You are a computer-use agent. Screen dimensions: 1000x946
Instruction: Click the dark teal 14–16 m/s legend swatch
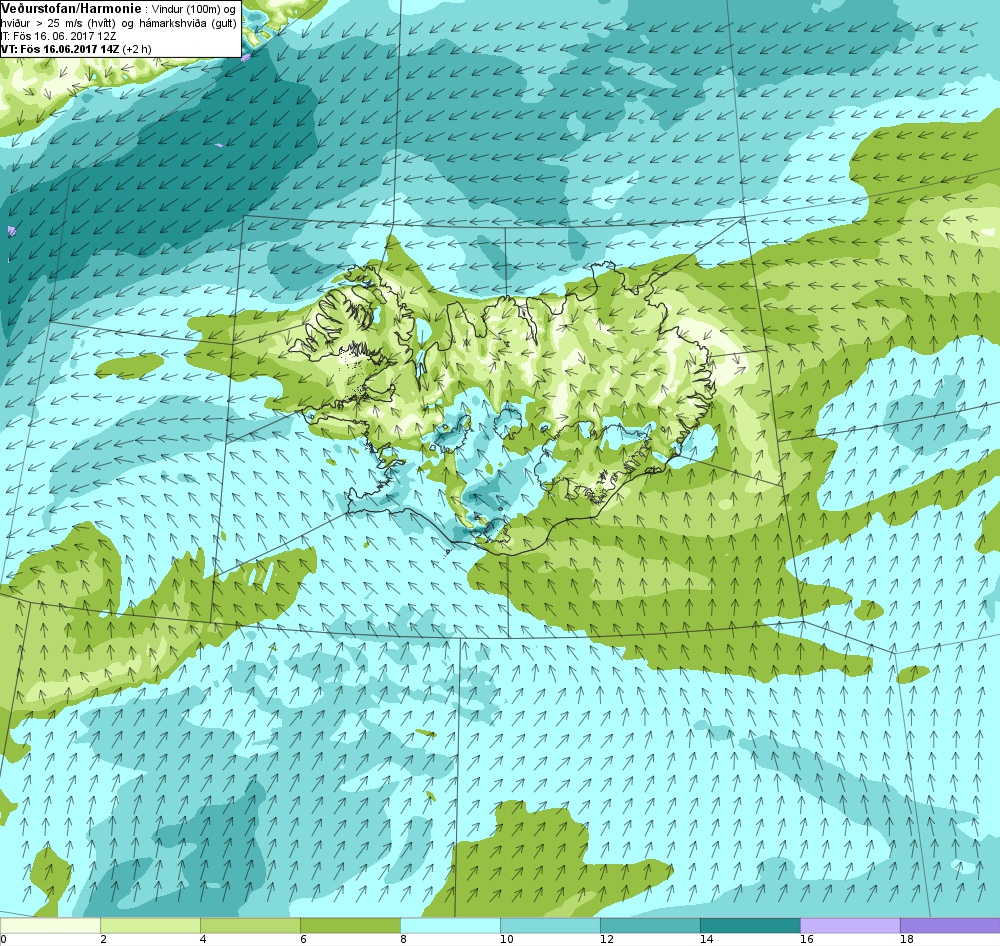(751, 926)
